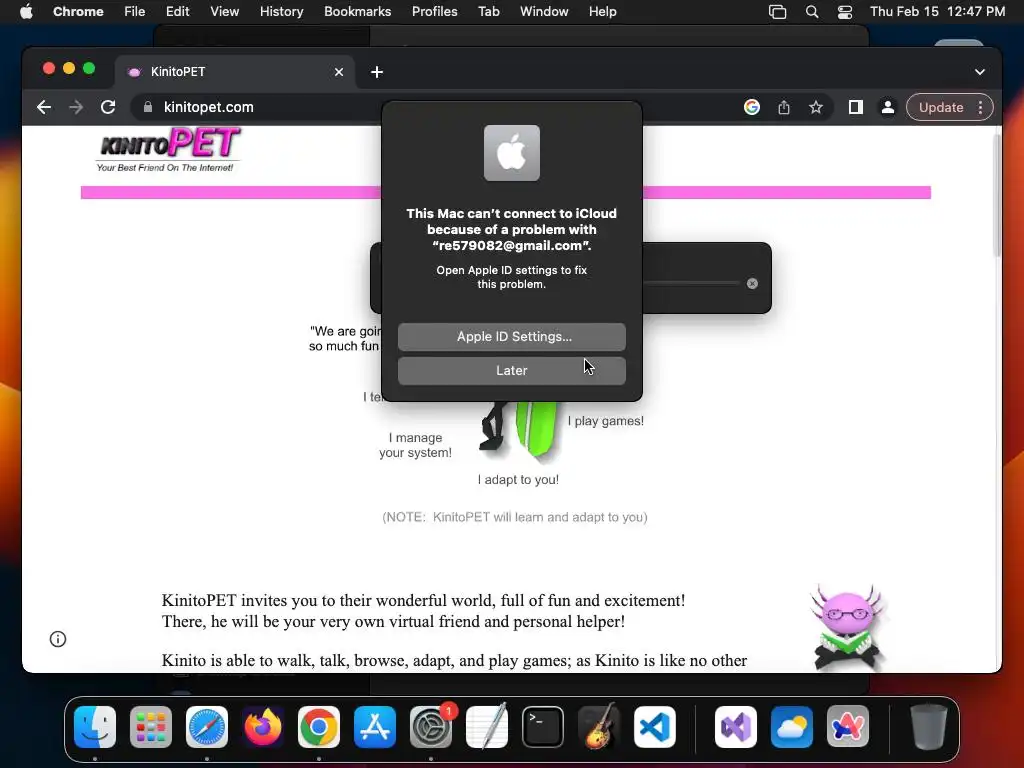The height and width of the screenshot is (768, 1024).
Task: Open the Bookmarks menu
Action: click(x=357, y=12)
